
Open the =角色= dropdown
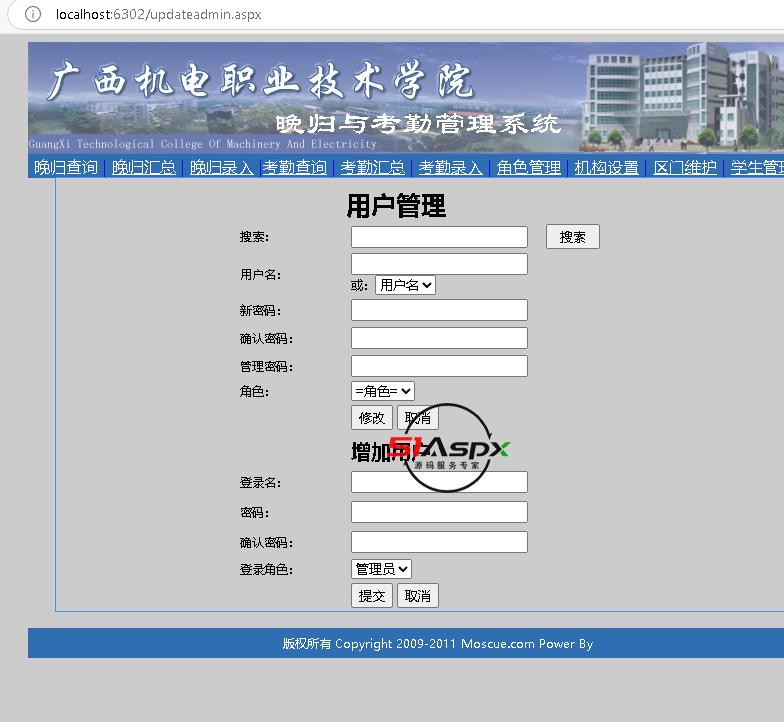(x=382, y=392)
